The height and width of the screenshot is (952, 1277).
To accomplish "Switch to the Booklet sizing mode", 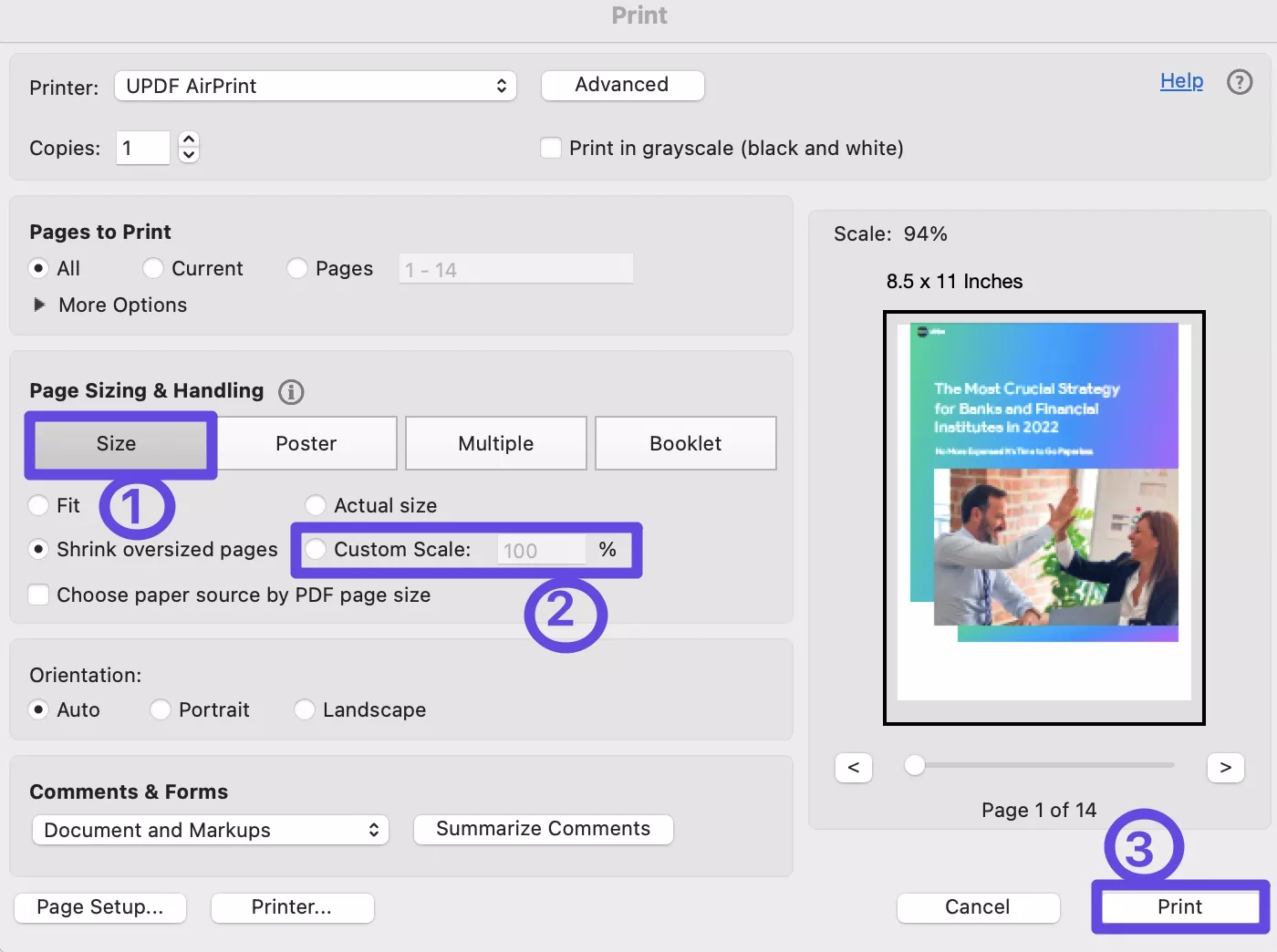I will 685,443.
